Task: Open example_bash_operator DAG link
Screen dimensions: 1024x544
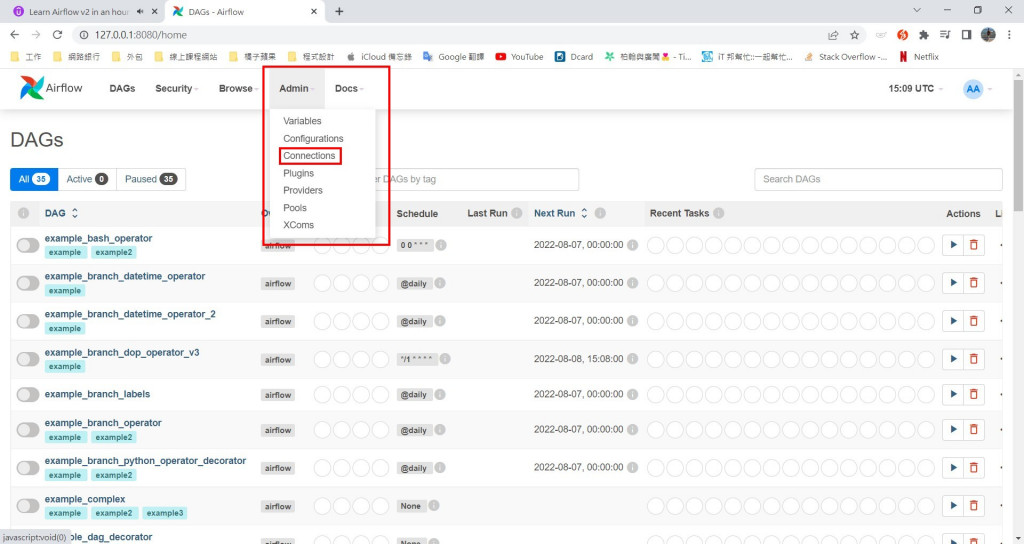Action: tap(98, 238)
